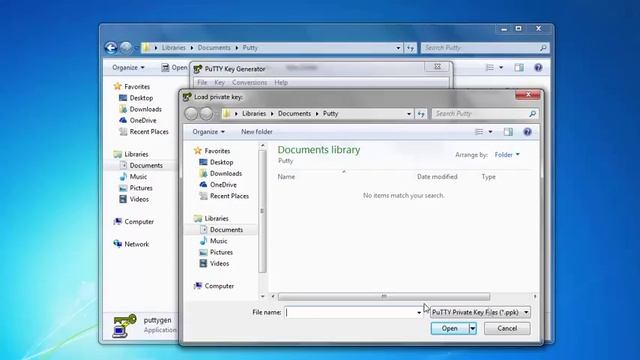This screenshot has height=360, width=640.
Task: Click Cancel button in dialog
Action: 507,329
